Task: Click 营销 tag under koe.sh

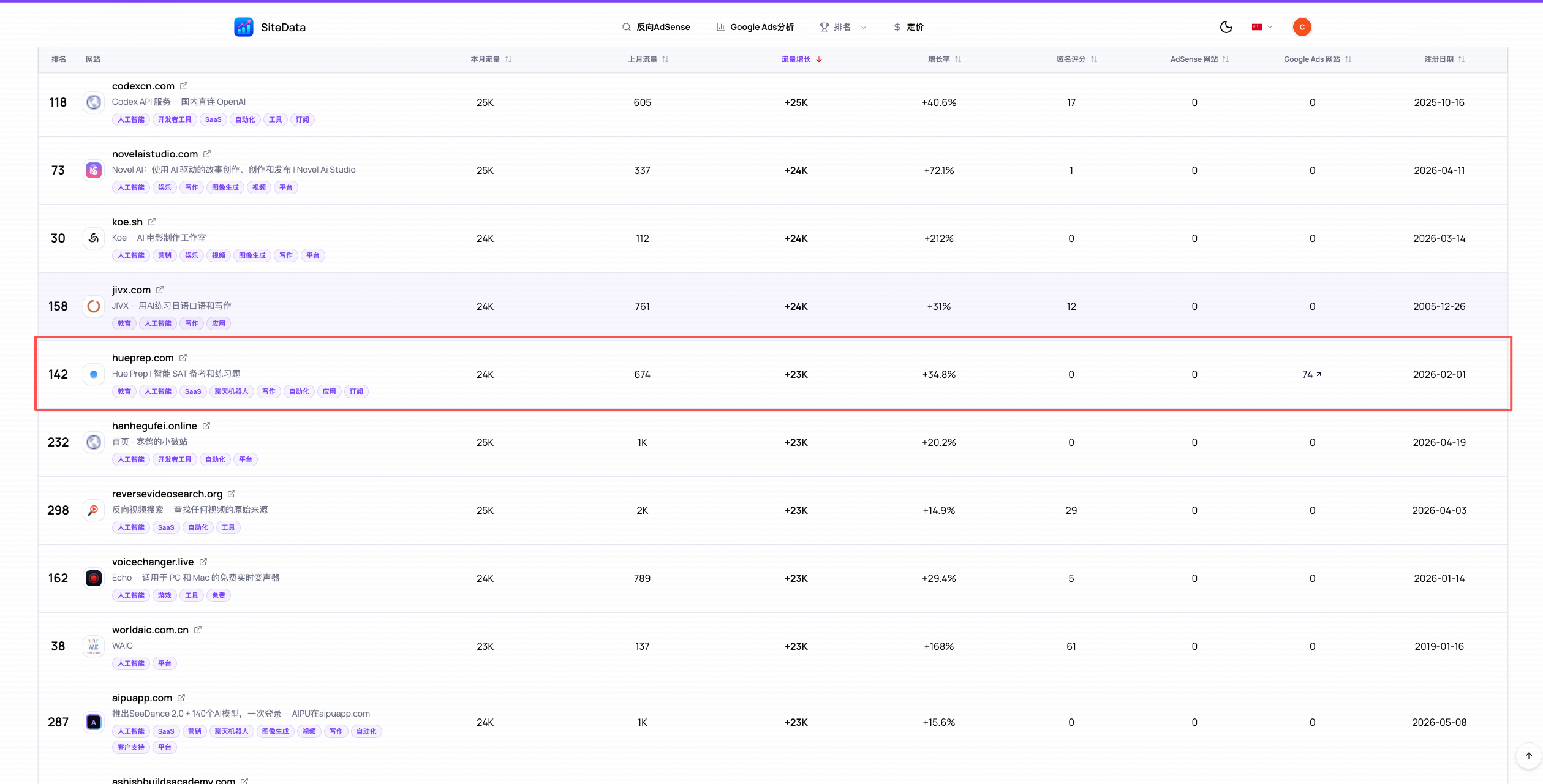Action: click(165, 255)
